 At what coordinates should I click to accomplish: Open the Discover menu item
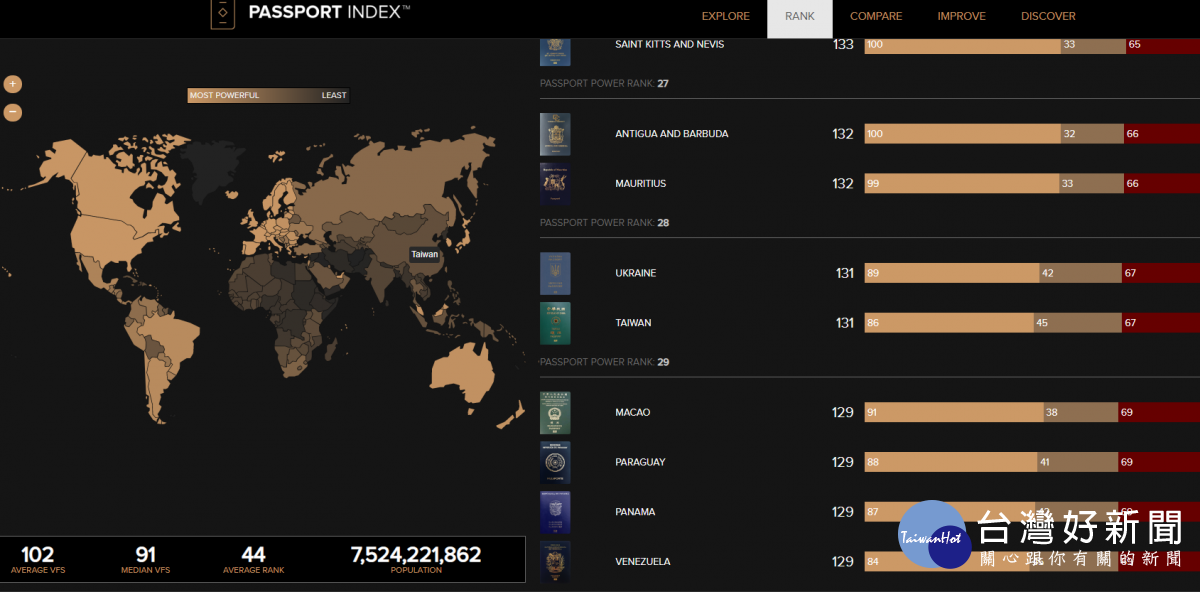coord(1048,17)
